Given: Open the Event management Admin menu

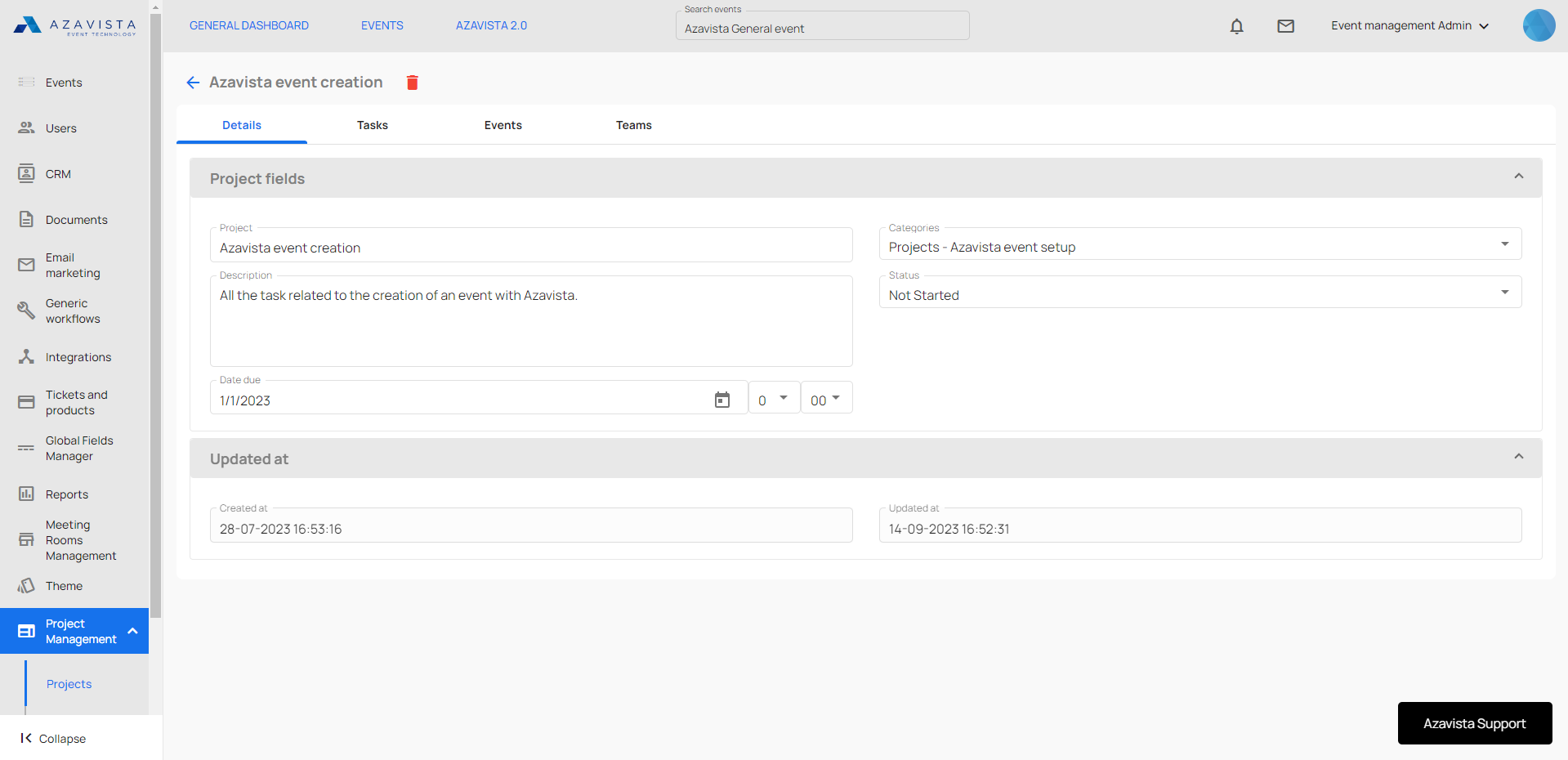Looking at the screenshot, I should point(1409,26).
